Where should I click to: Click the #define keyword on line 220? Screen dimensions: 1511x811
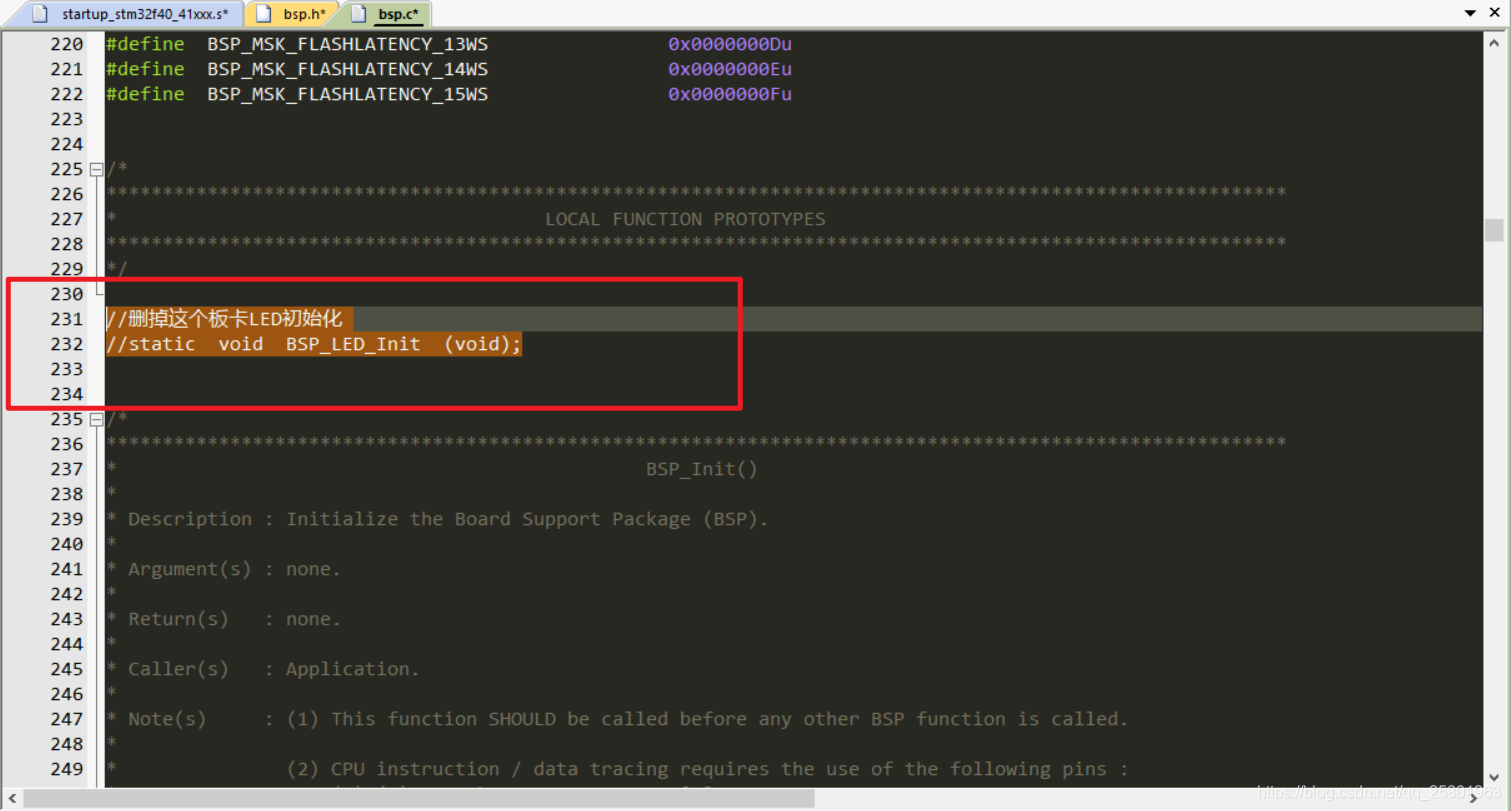click(145, 44)
